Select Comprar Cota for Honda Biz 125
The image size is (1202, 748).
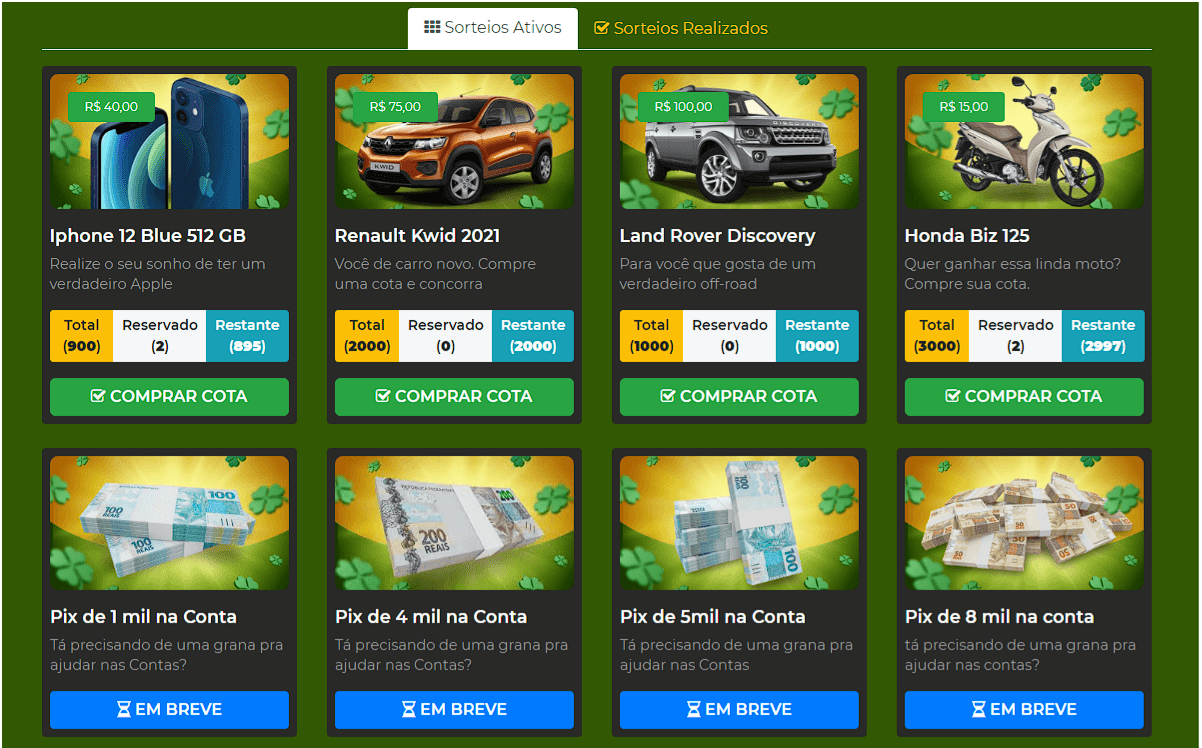pos(1024,396)
